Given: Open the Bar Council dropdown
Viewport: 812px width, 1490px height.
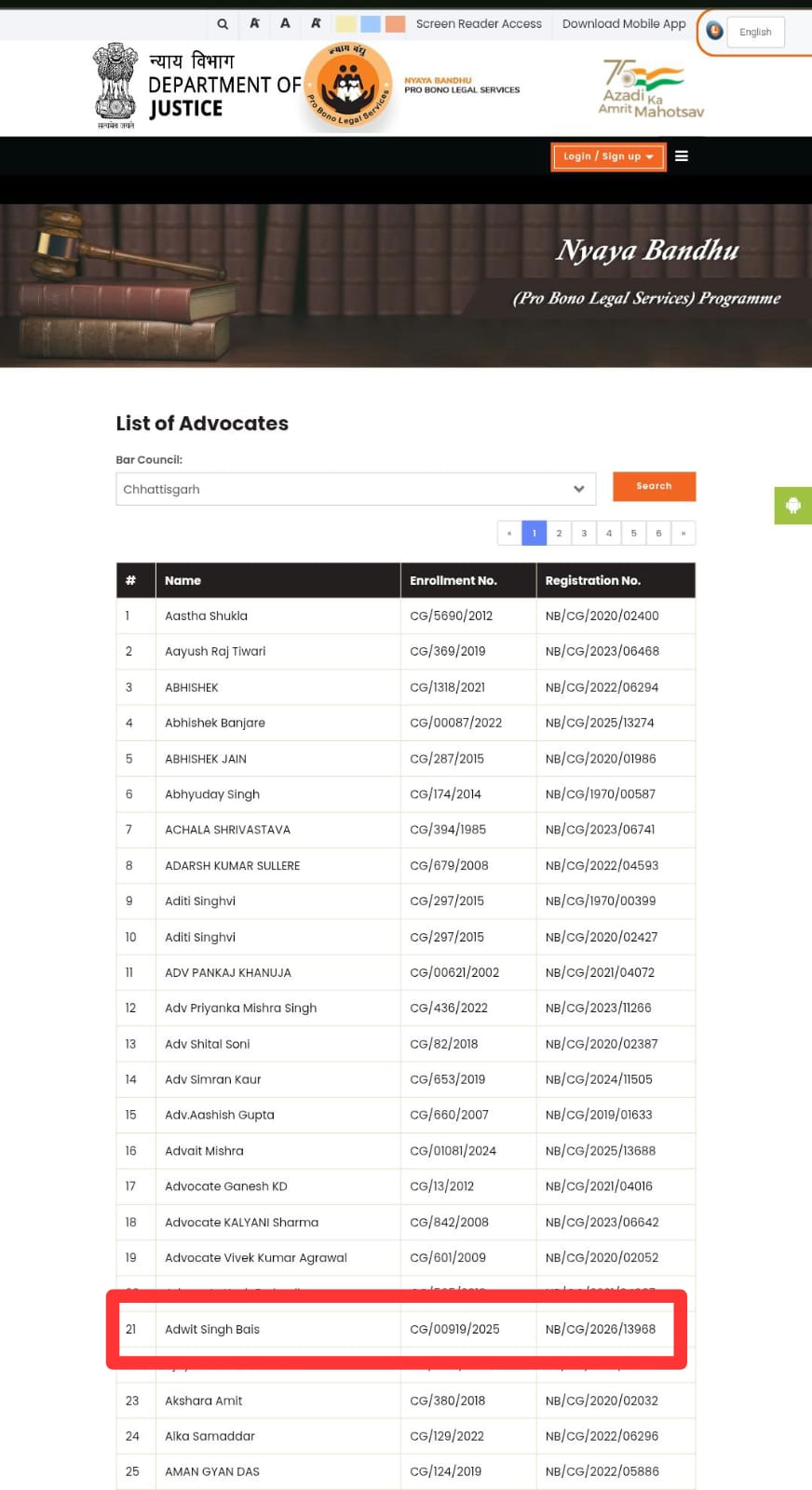Looking at the screenshot, I should click(x=356, y=489).
